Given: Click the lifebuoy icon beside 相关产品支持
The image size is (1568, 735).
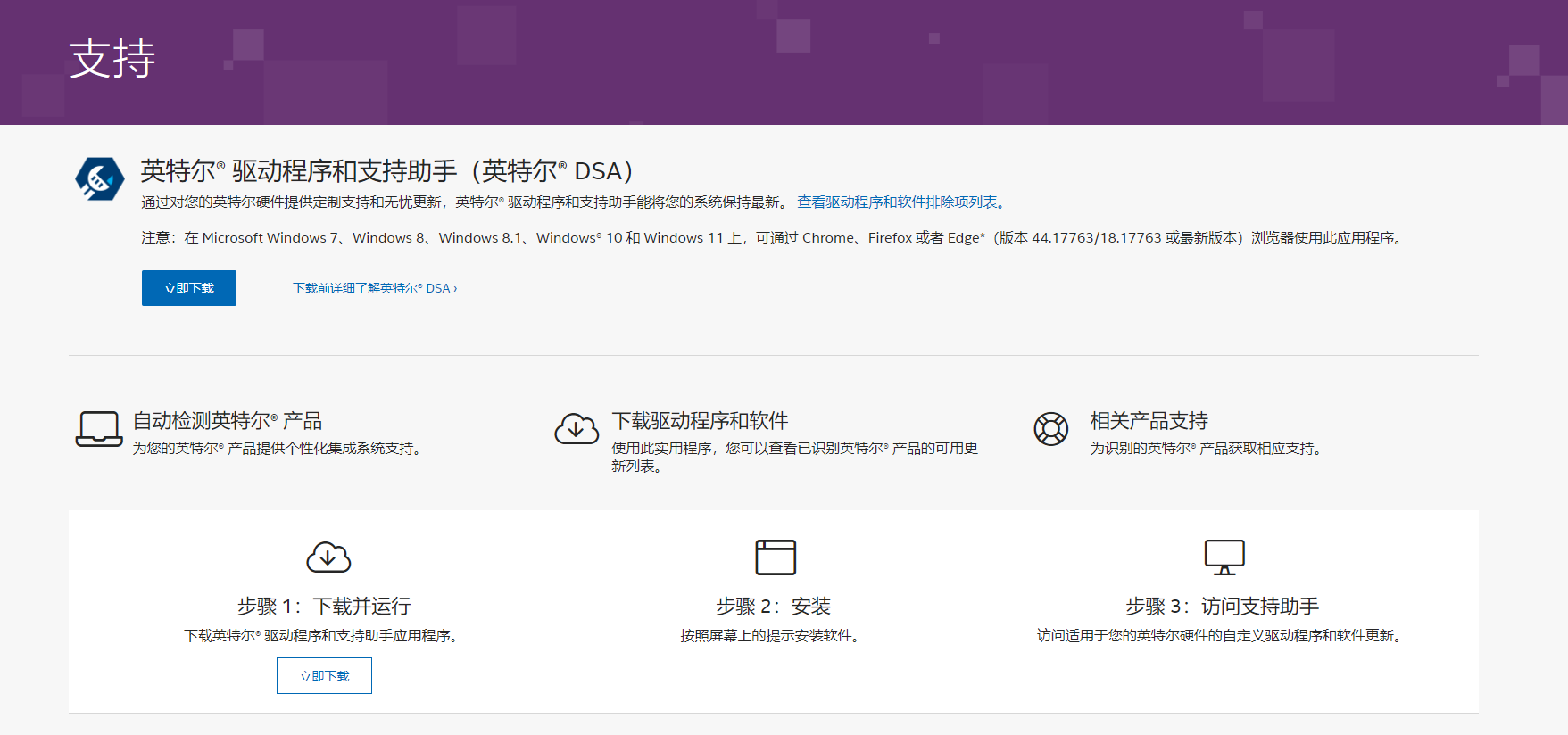Looking at the screenshot, I should (1051, 429).
